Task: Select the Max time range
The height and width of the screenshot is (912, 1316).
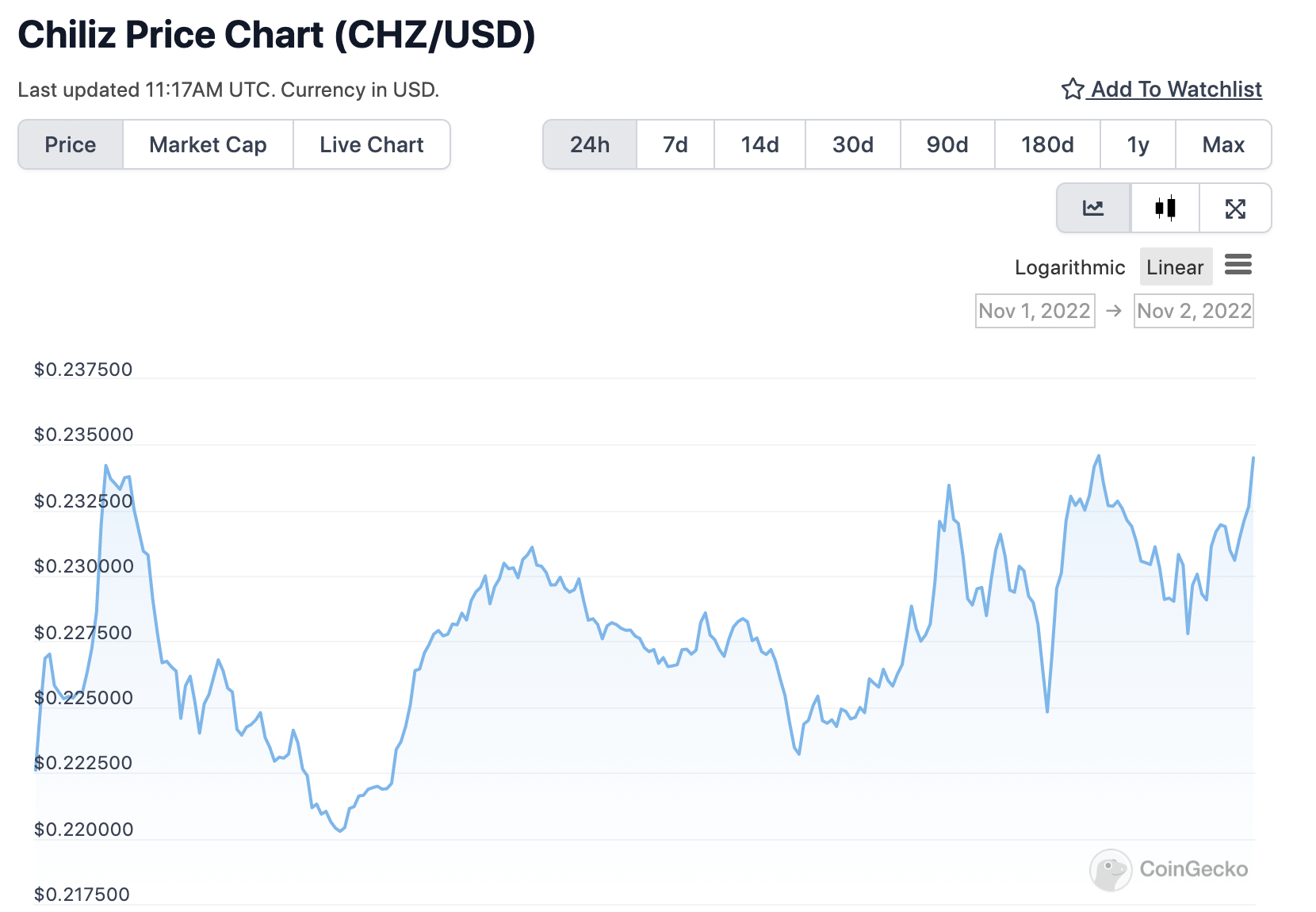Action: [1223, 144]
